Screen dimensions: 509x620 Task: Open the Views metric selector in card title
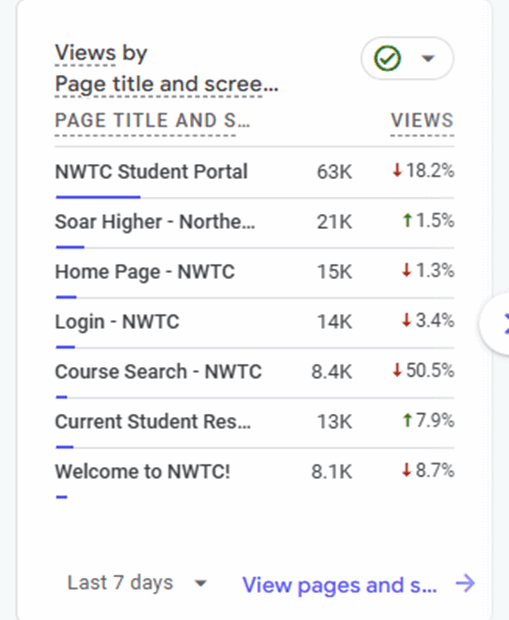85,53
